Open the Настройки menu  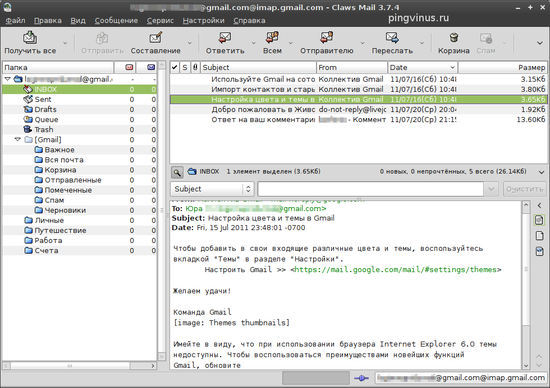203,20
